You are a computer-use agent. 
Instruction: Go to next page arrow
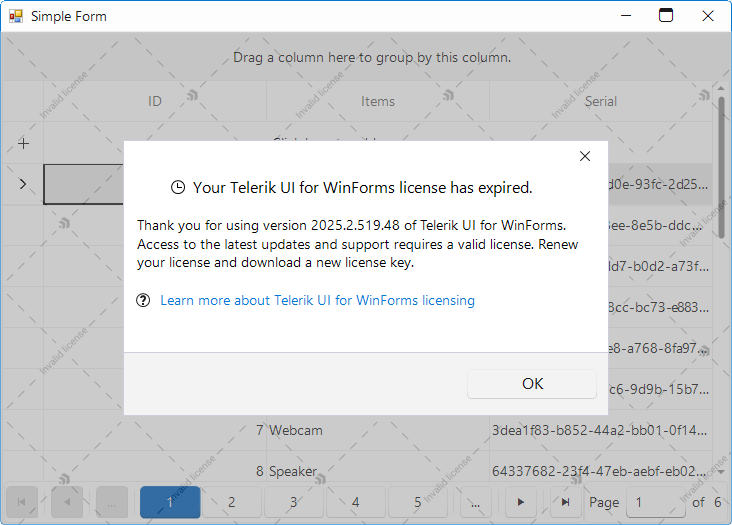[521, 502]
